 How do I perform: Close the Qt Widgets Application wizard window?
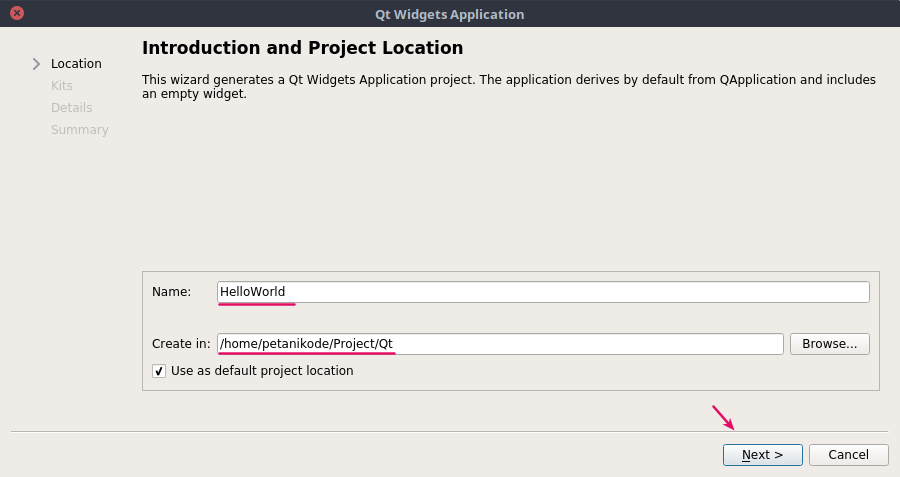(x=16, y=14)
